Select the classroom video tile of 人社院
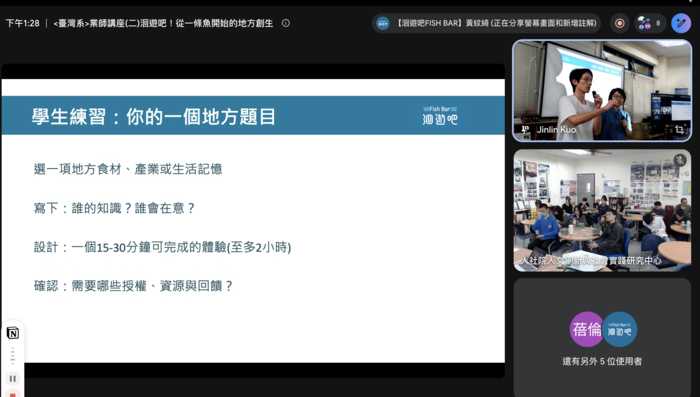Image resolution: width=700 pixels, height=397 pixels. click(x=602, y=210)
